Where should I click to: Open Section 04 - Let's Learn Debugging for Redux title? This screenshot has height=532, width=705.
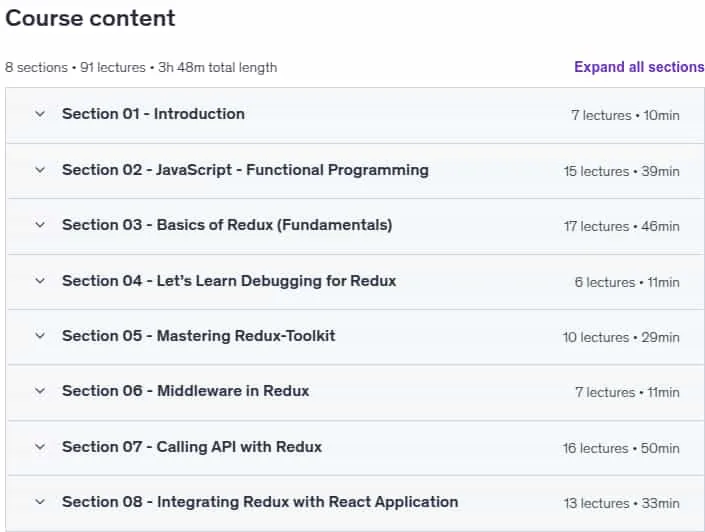point(229,281)
